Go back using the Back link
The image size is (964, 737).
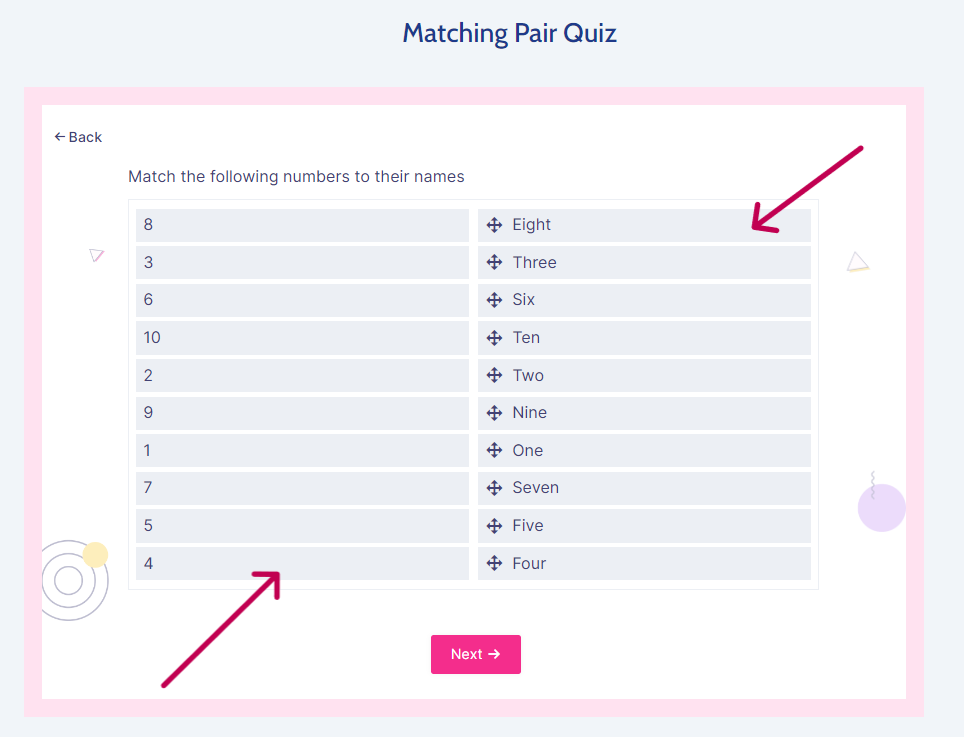pyautogui.click(x=78, y=137)
